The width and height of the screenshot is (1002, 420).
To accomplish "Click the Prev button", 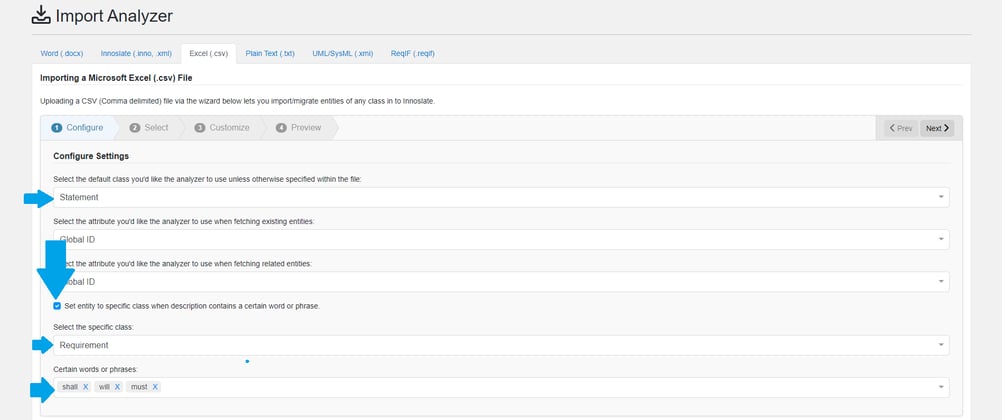I will [x=900, y=128].
